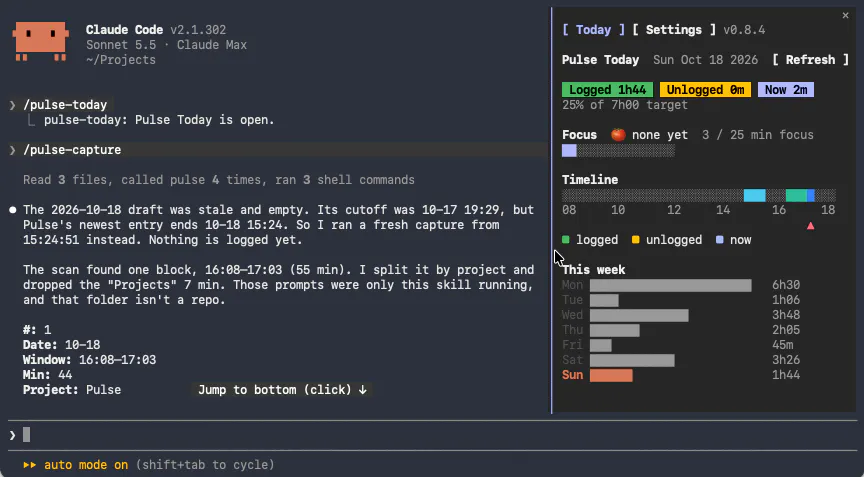Click the Jump to bottom button

[x=282, y=389]
